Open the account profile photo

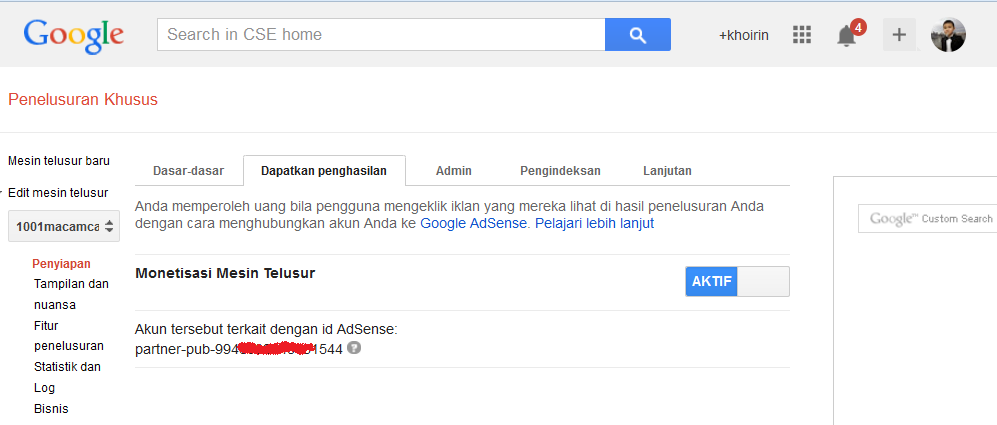click(x=948, y=34)
